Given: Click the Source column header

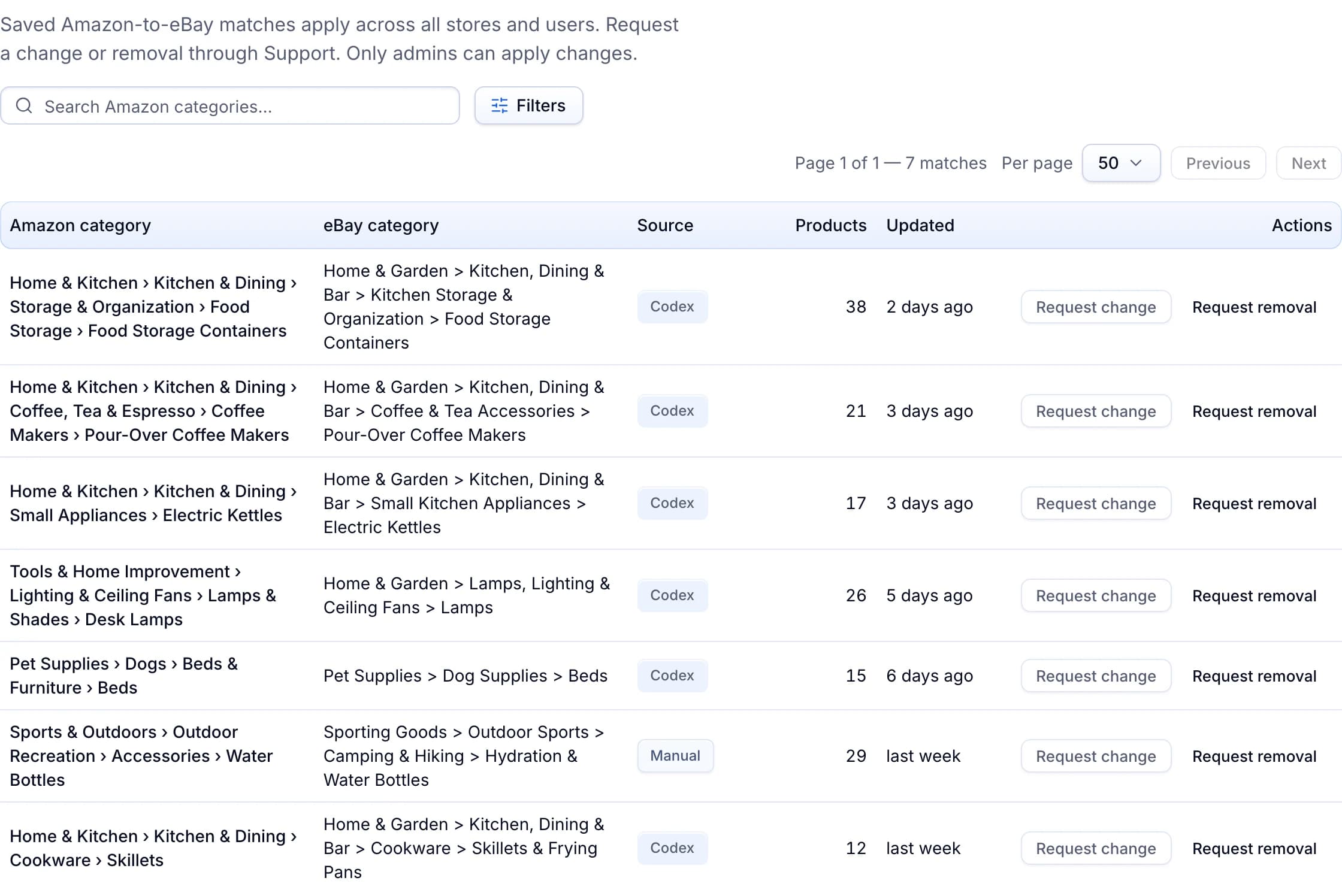Looking at the screenshot, I should (665, 225).
